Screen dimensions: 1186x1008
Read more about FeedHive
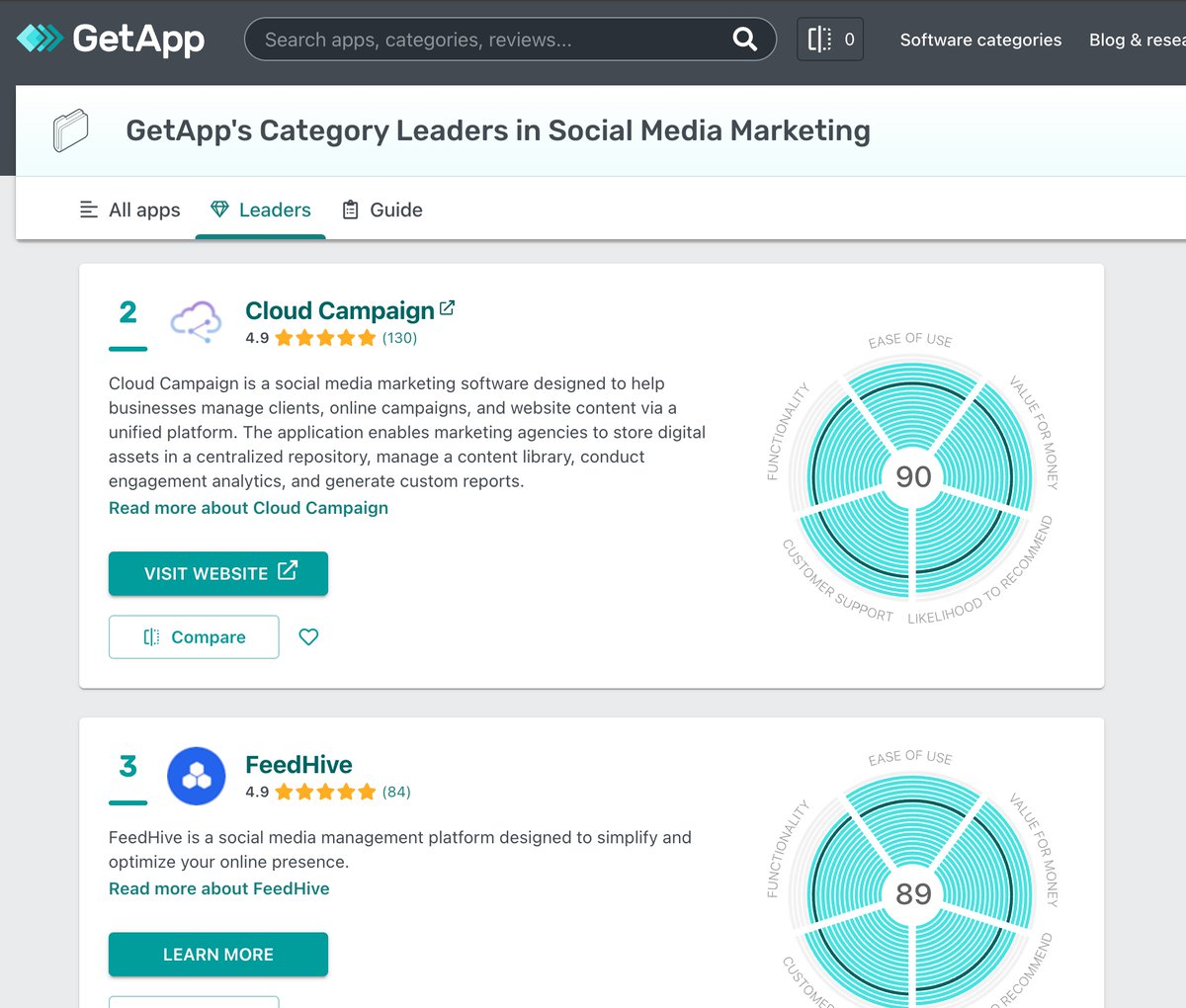coord(219,888)
